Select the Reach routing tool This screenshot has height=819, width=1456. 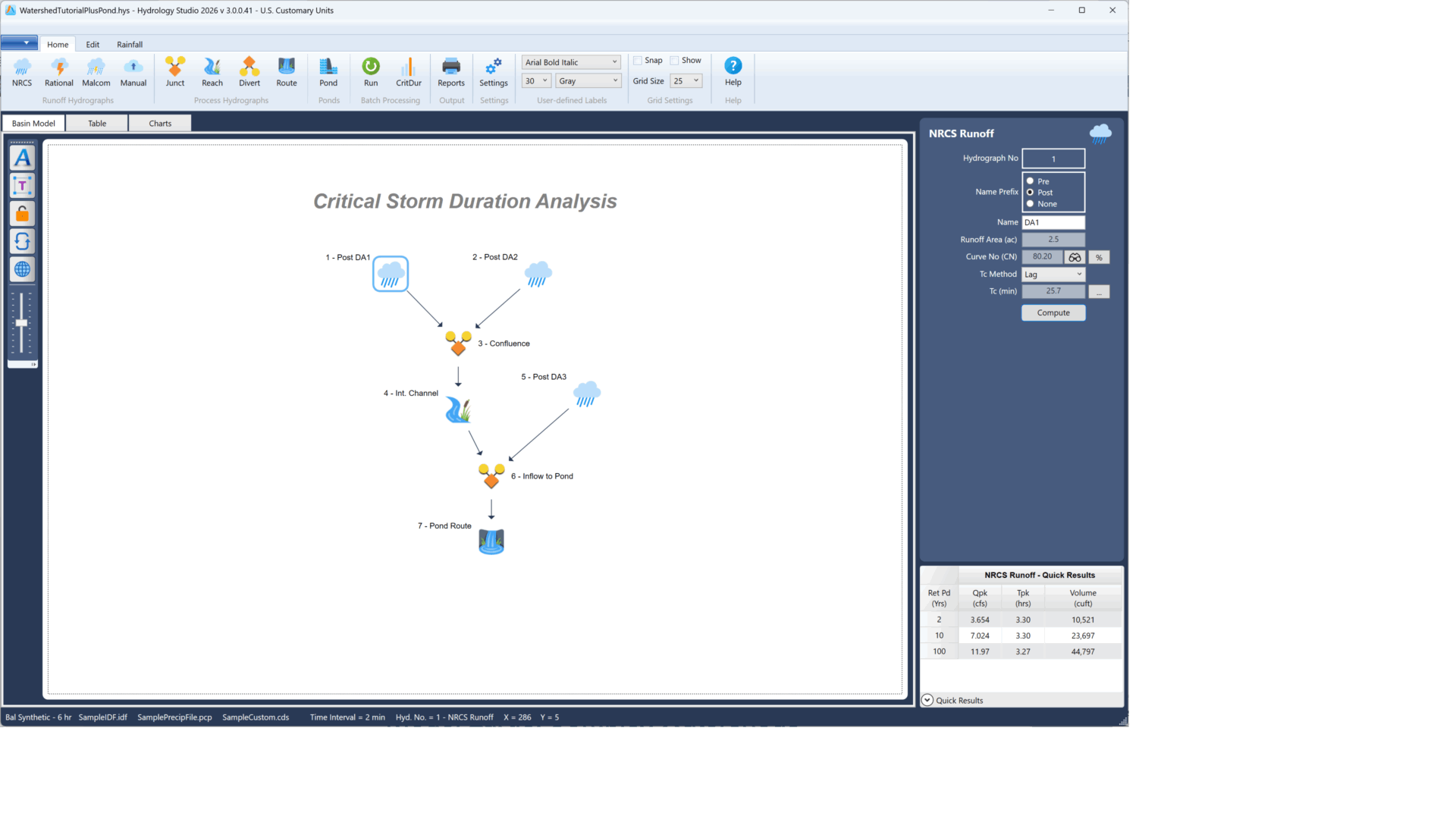point(212,72)
